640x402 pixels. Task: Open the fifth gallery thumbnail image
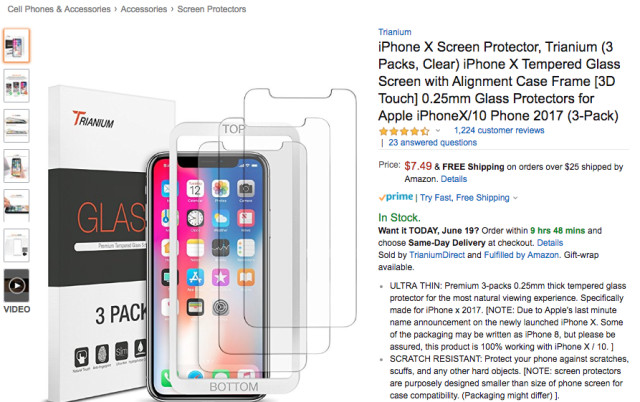(17, 205)
